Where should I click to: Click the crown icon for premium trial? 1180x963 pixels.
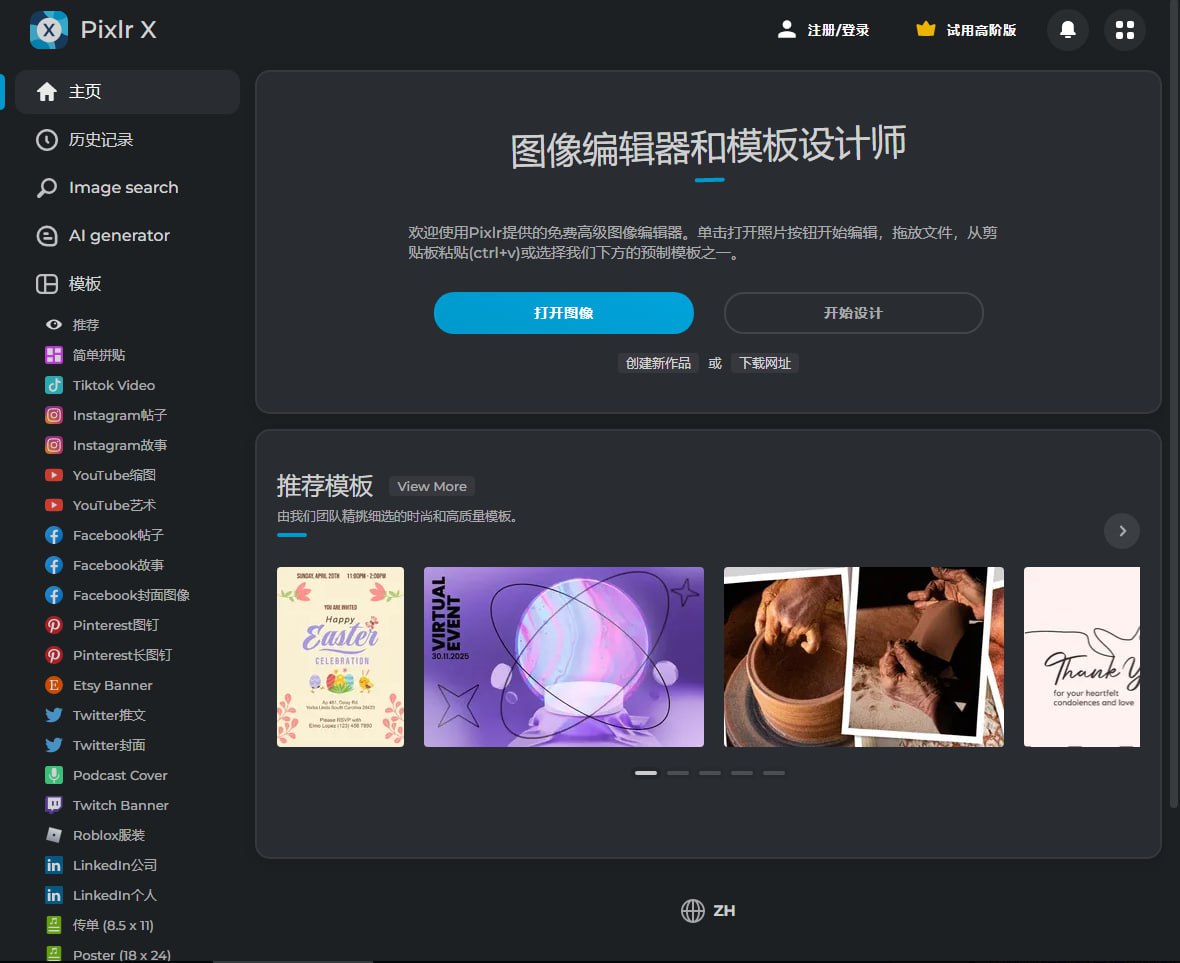tap(926, 30)
